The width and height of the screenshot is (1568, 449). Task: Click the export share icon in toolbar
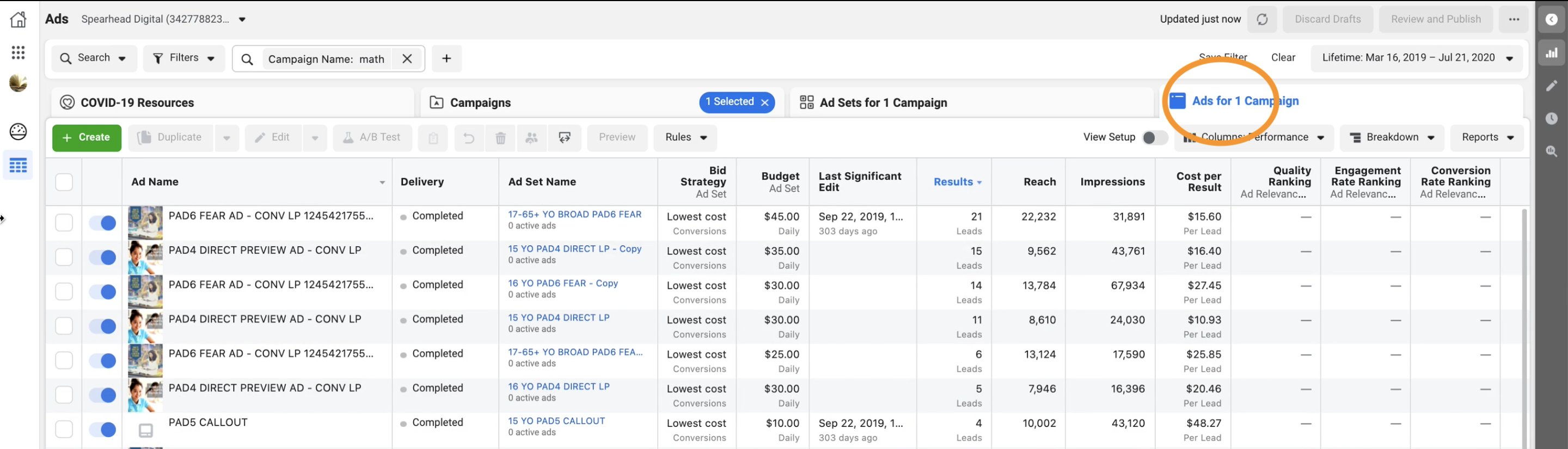point(565,138)
